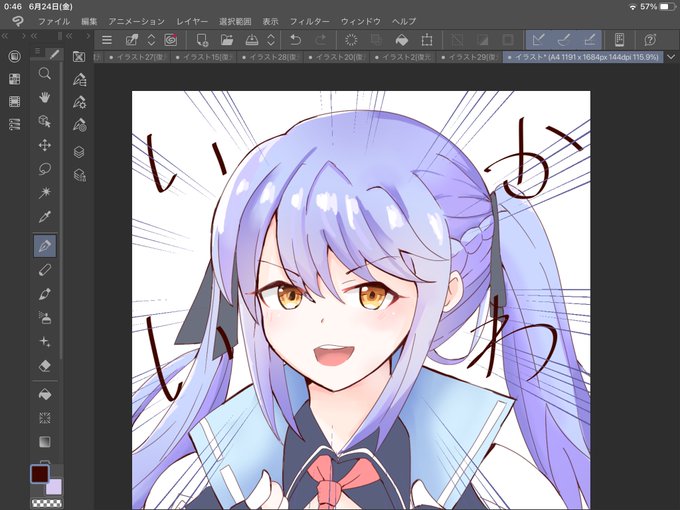Select the Magnifier zoom tool
680x510 pixels.
45,73
